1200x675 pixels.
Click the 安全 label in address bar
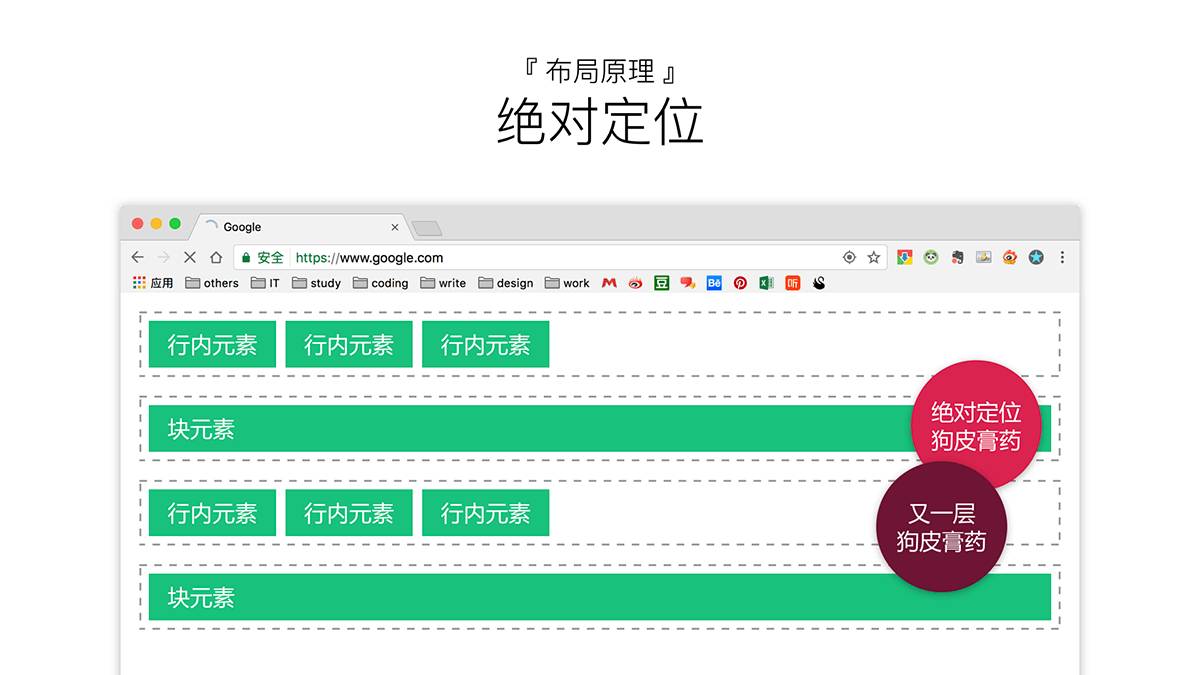coord(271,257)
